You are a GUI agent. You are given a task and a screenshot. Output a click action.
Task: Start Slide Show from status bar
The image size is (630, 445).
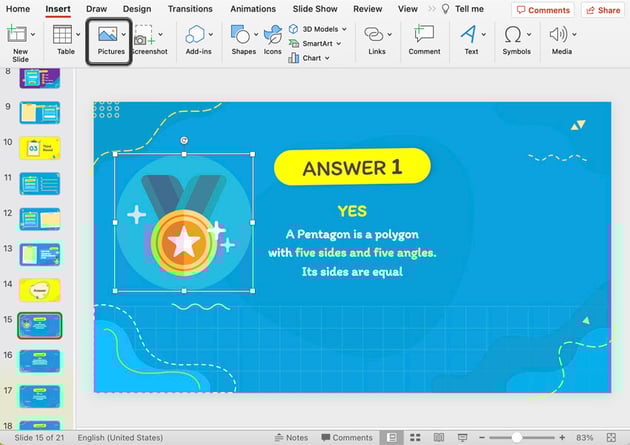pos(462,437)
